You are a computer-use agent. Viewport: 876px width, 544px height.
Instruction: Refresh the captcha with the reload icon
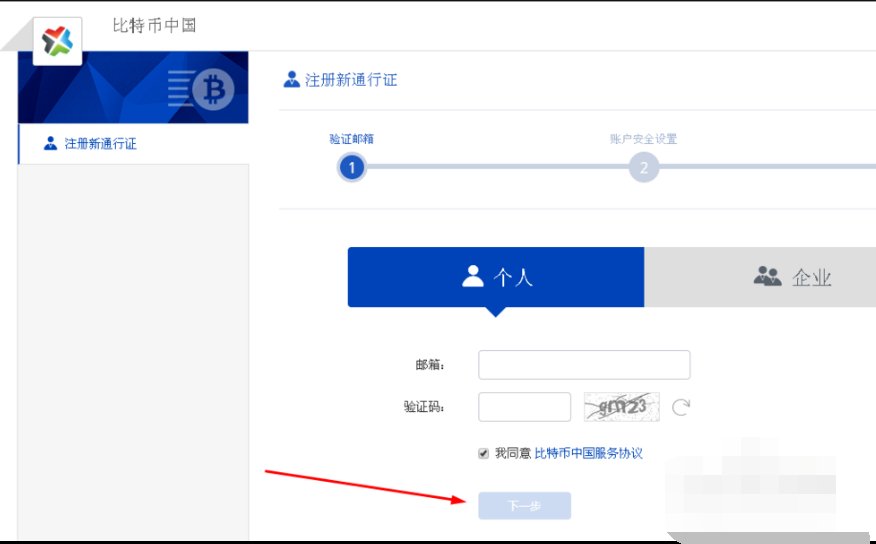tap(680, 407)
